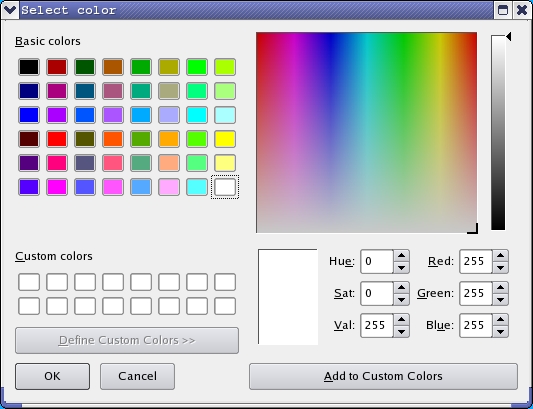This screenshot has height=409, width=533.
Task: Focus the Val value field
Action: click(377, 325)
